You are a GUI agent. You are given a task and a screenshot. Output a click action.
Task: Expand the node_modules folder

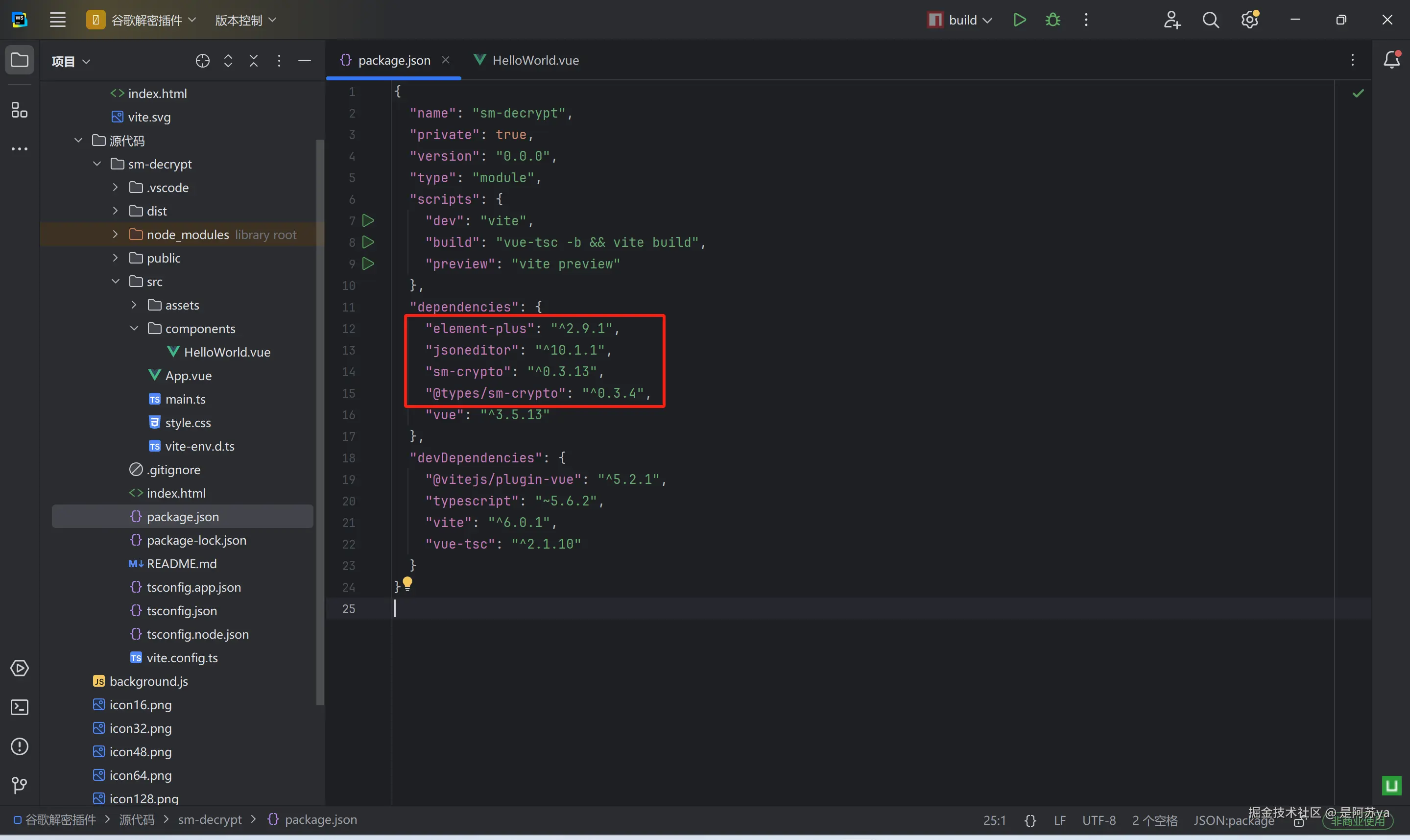pyautogui.click(x=116, y=234)
